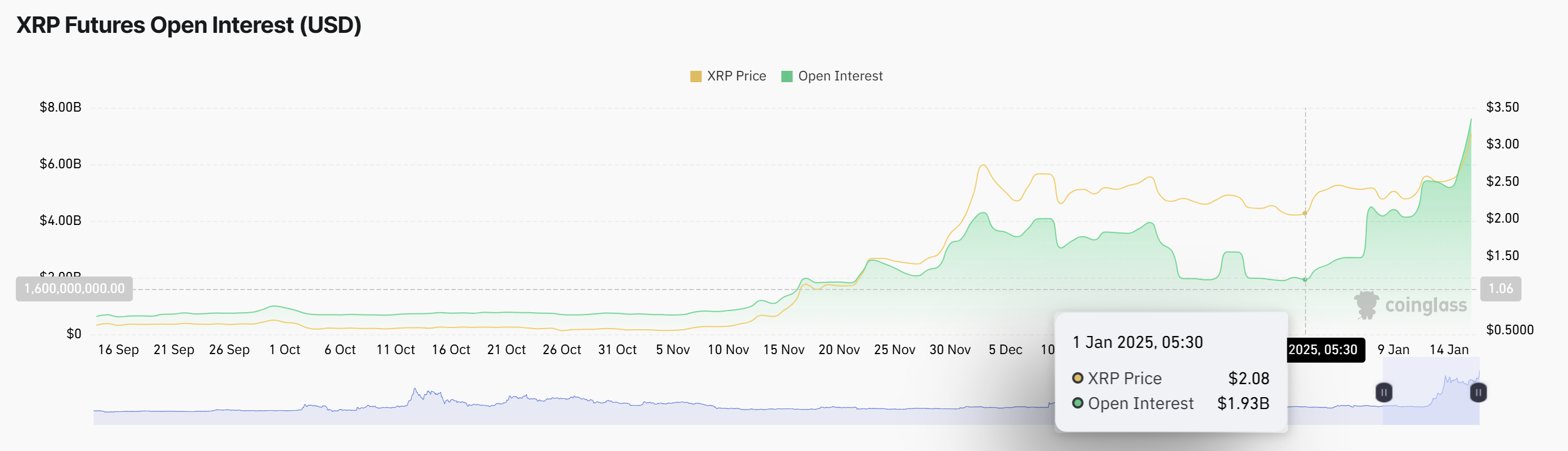
Task: Click the 1 Oct date label
Action: (285, 350)
